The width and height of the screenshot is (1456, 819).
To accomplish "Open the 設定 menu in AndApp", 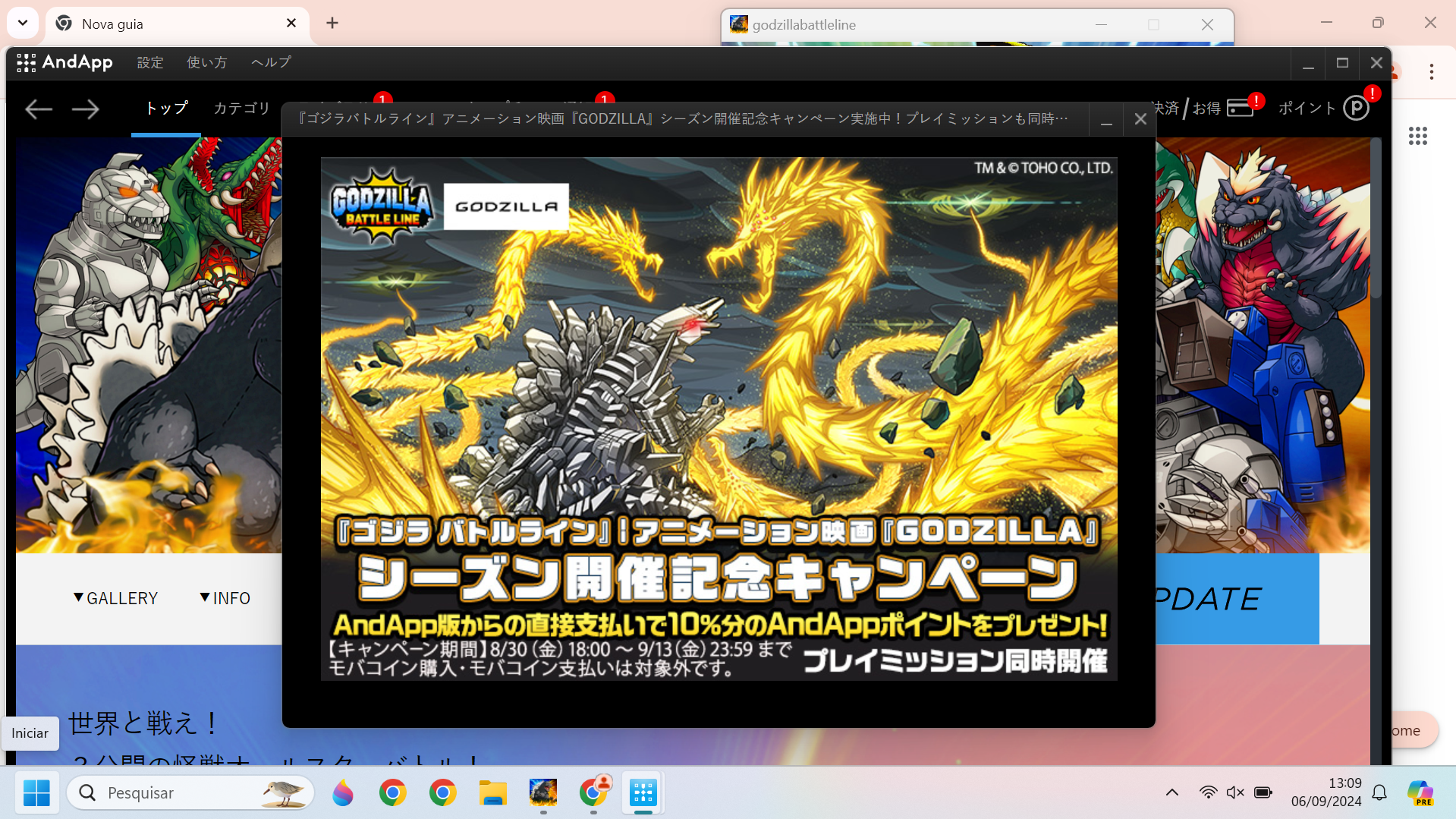I will tap(150, 62).
